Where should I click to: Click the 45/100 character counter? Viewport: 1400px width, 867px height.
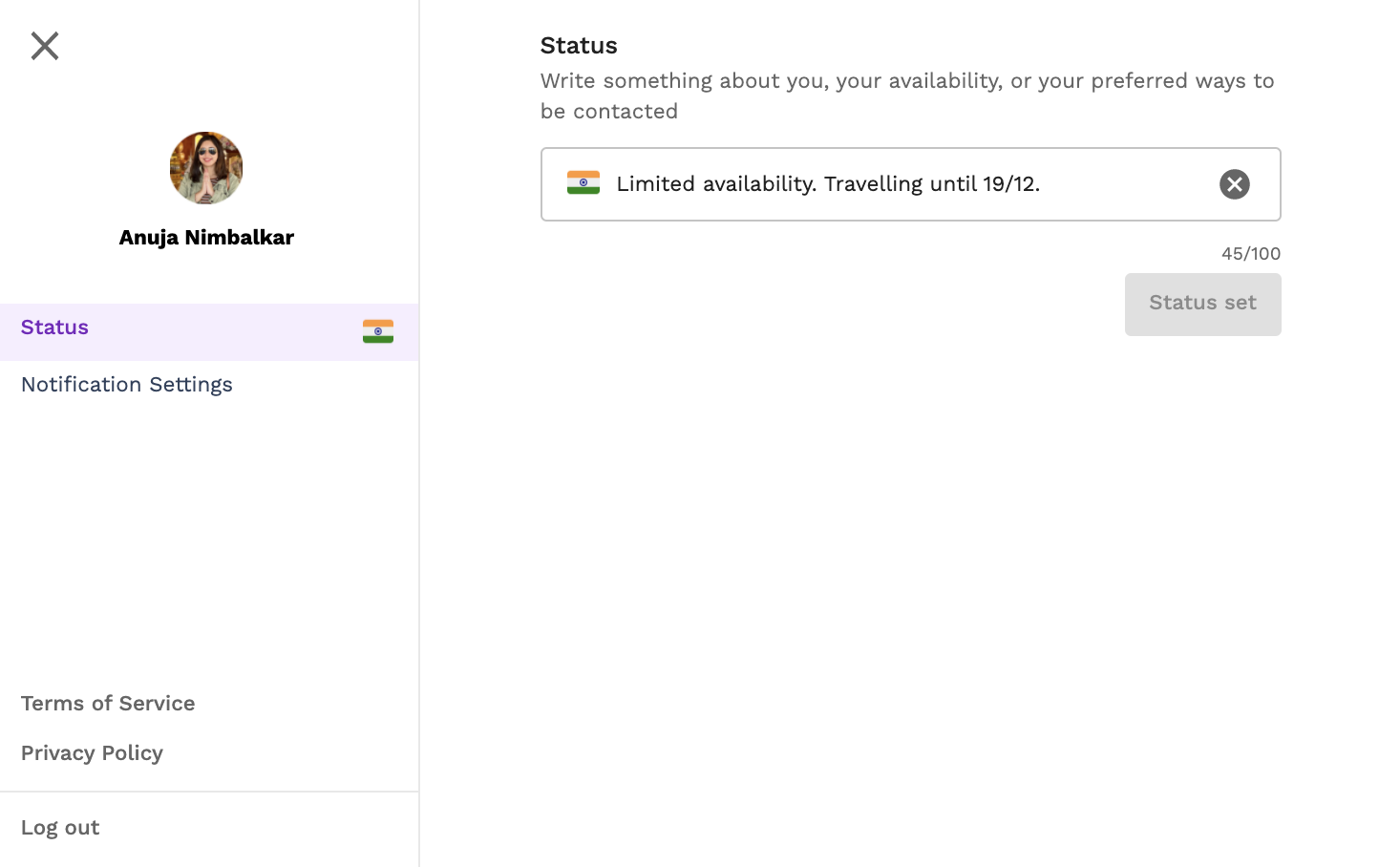tap(1251, 254)
